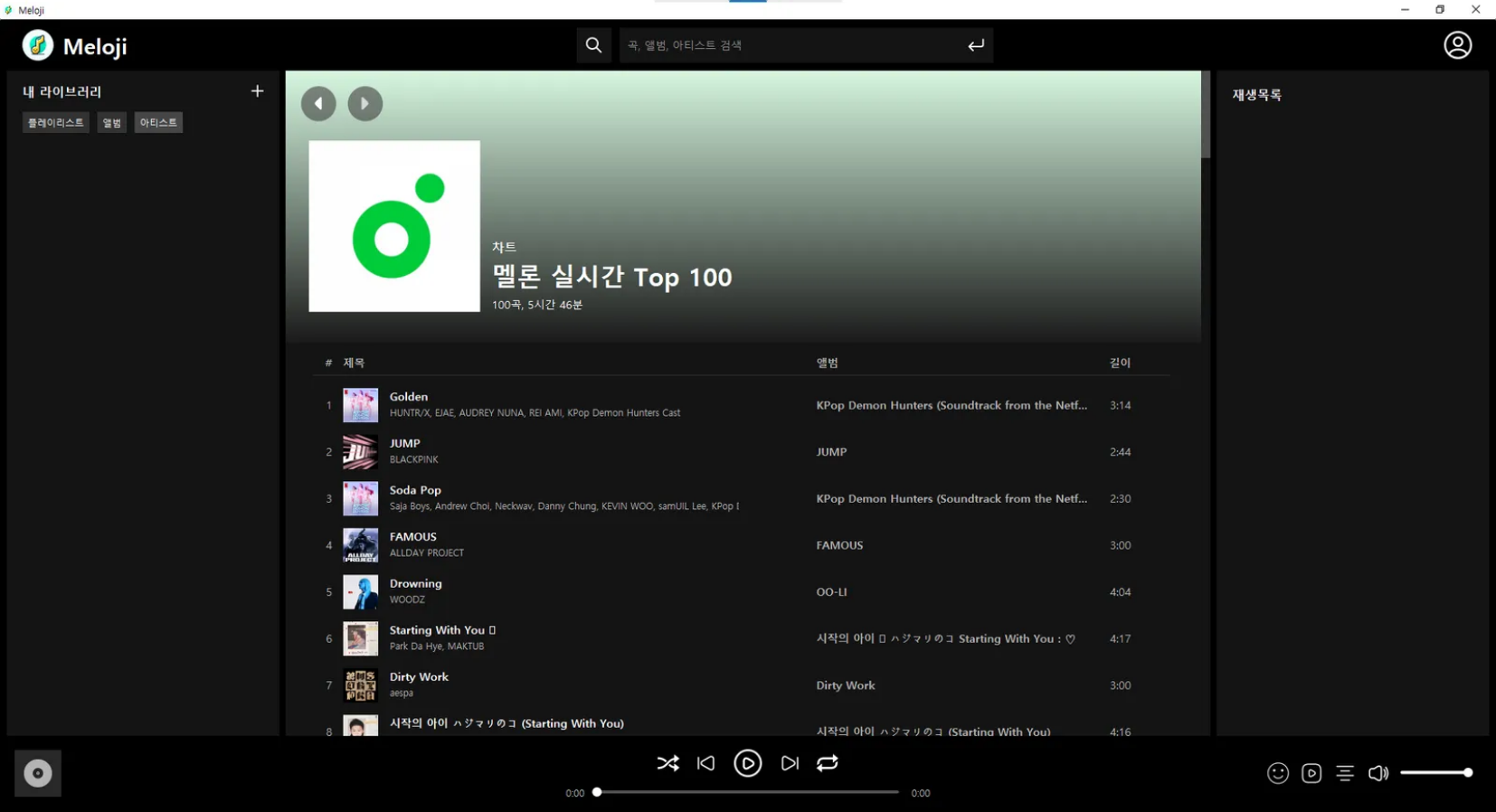1496x812 pixels.
Task: Select the song title Drowning
Action: pyautogui.click(x=415, y=583)
